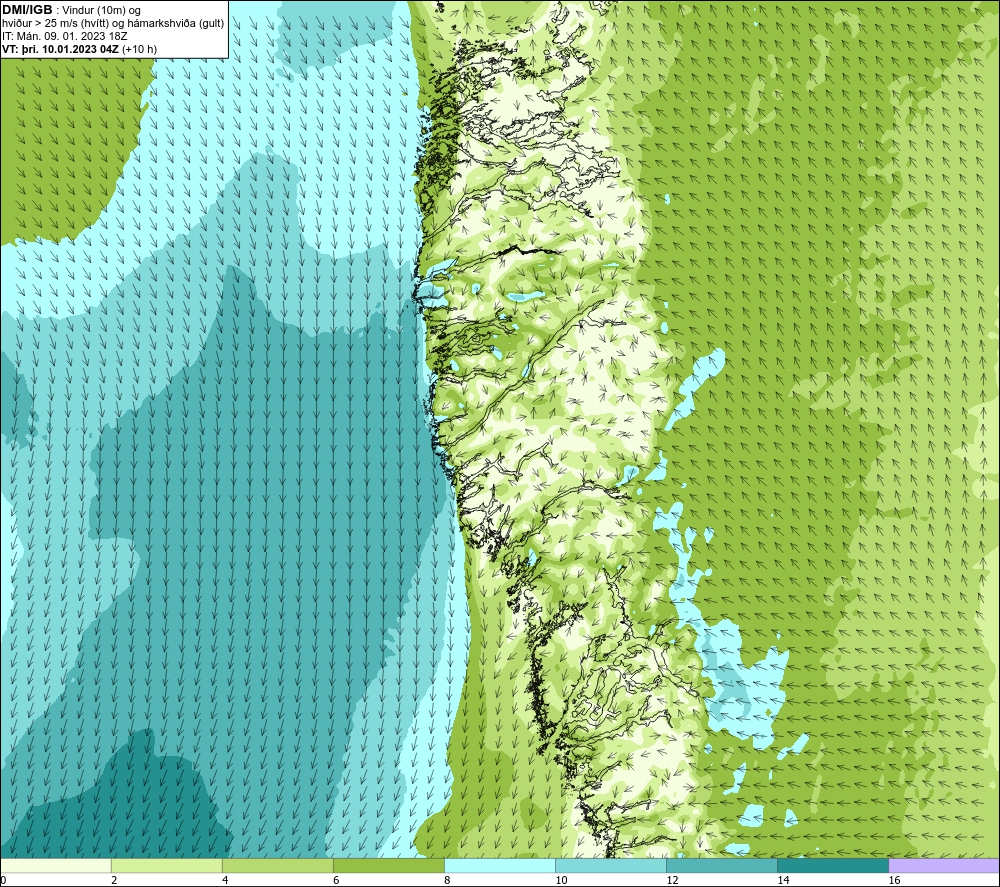Click the legend scale label "14"

coord(783,880)
